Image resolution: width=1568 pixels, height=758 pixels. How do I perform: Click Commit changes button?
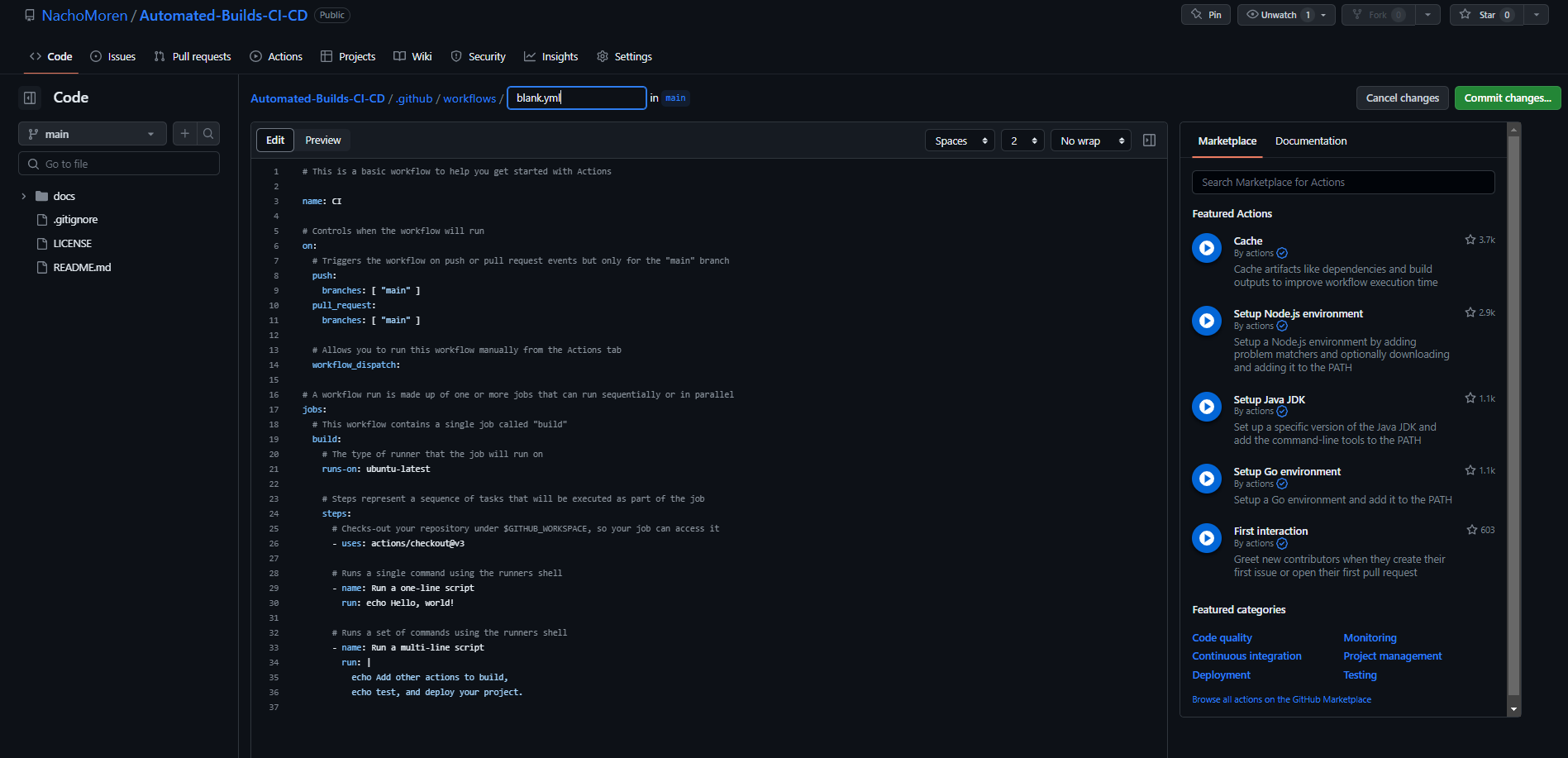tap(1508, 98)
